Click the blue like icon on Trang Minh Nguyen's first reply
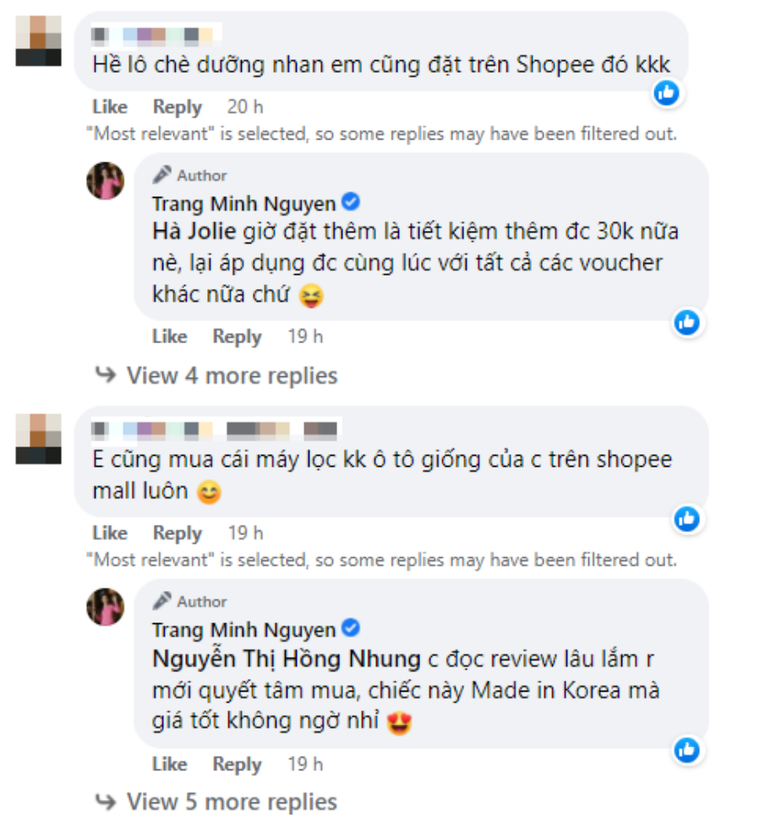 [x=687, y=323]
